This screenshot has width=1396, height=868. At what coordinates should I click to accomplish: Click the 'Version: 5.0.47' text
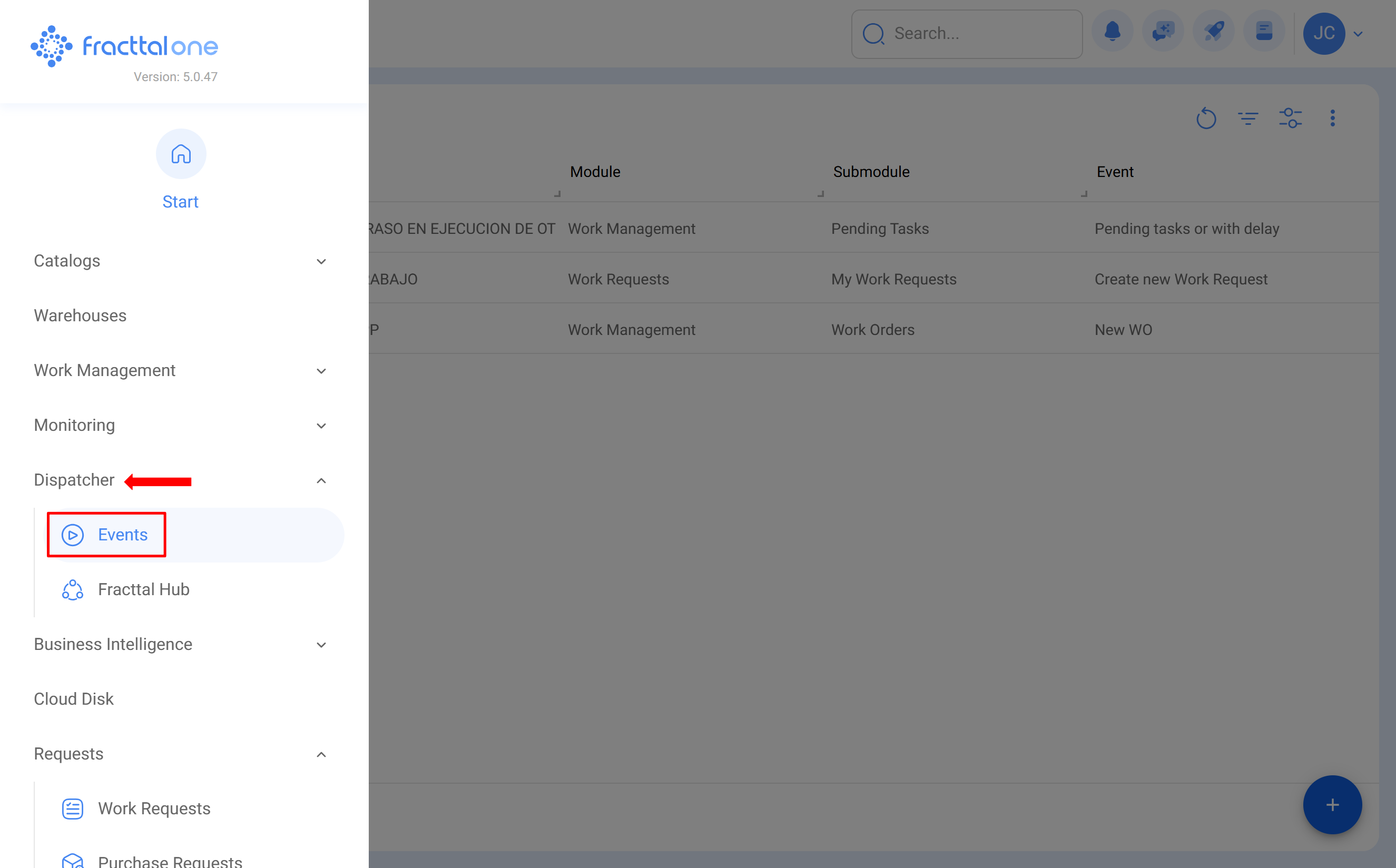point(175,77)
